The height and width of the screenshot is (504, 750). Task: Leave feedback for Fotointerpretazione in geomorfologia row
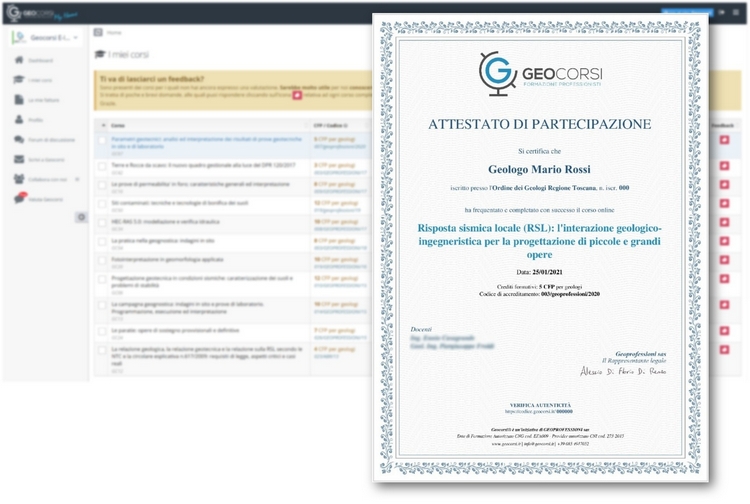click(x=724, y=260)
